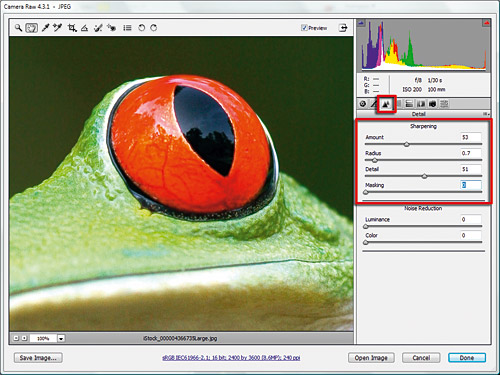Open workflow options via sRGB link

231,358
